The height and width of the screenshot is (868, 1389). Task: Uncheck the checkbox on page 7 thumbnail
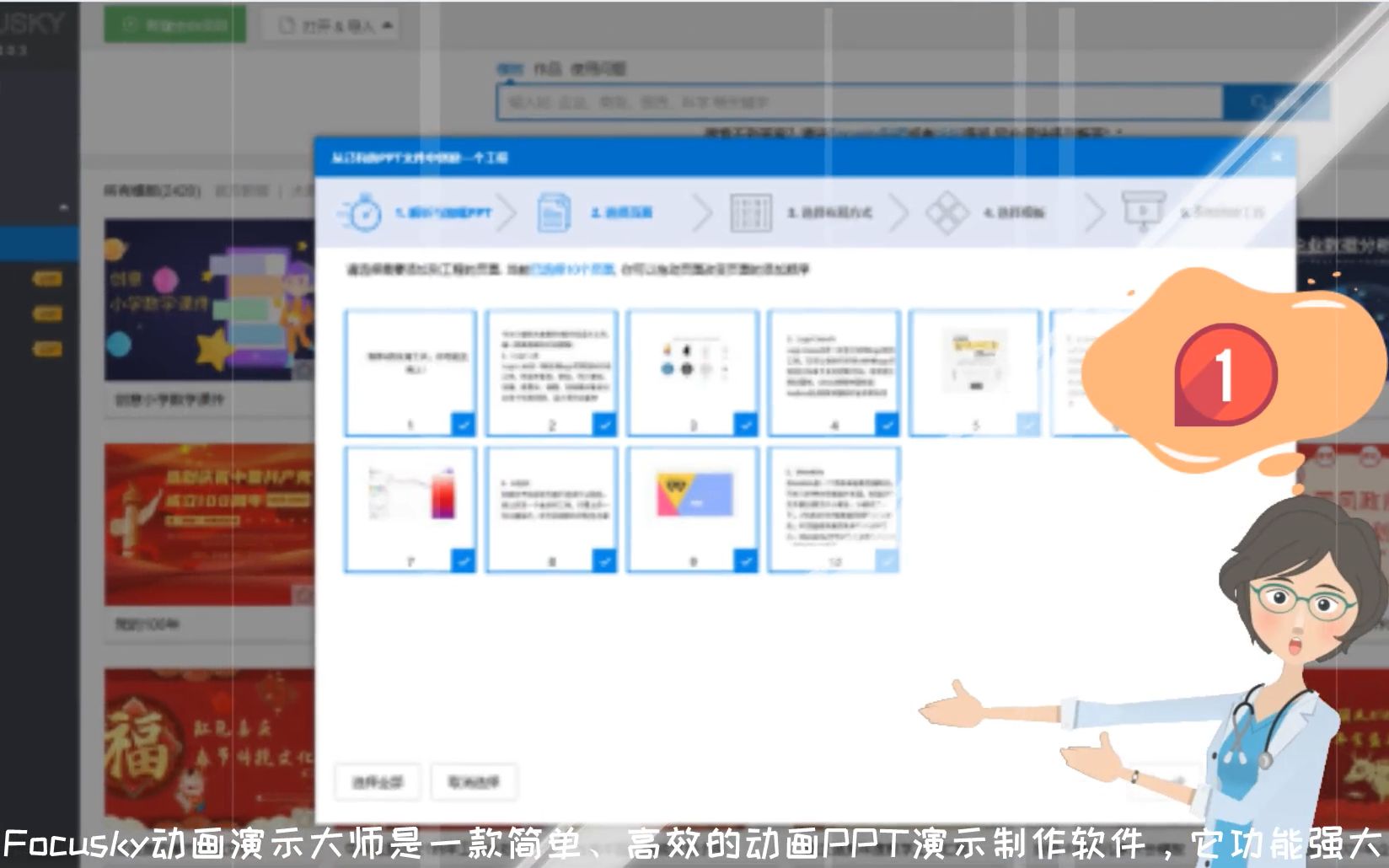[x=463, y=560]
